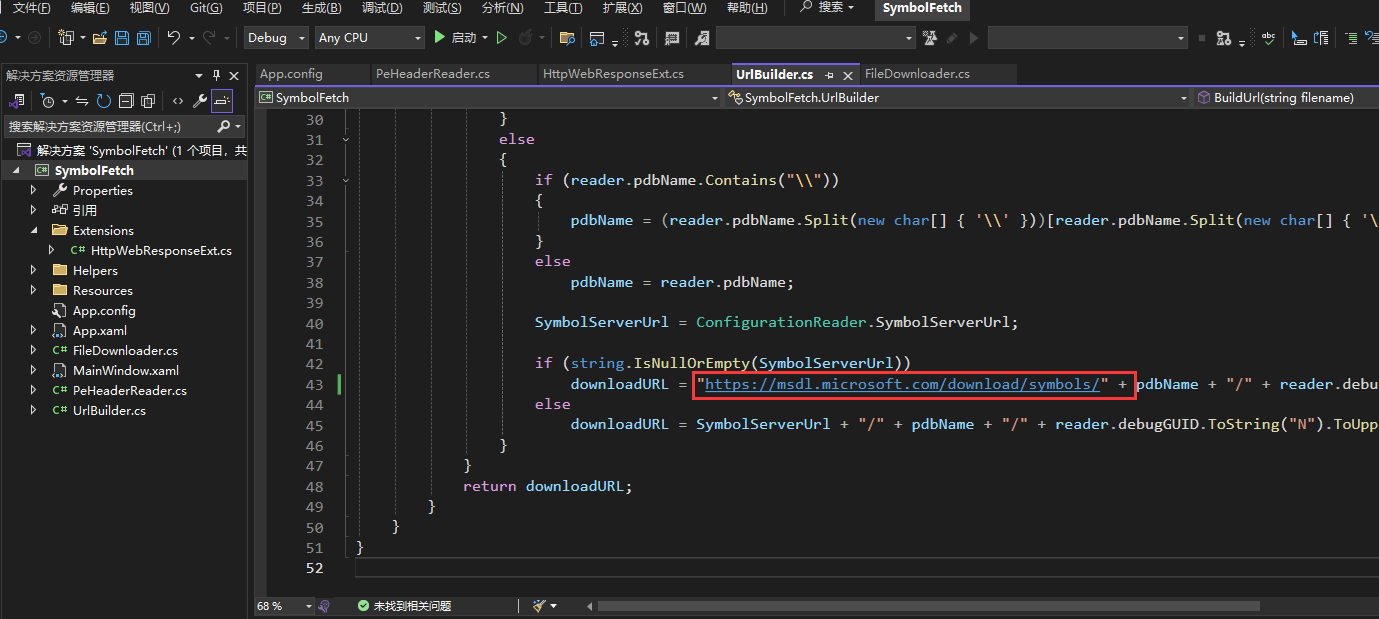Click the sync with active document icon
Screen dimensions: 1379x619
82,101
